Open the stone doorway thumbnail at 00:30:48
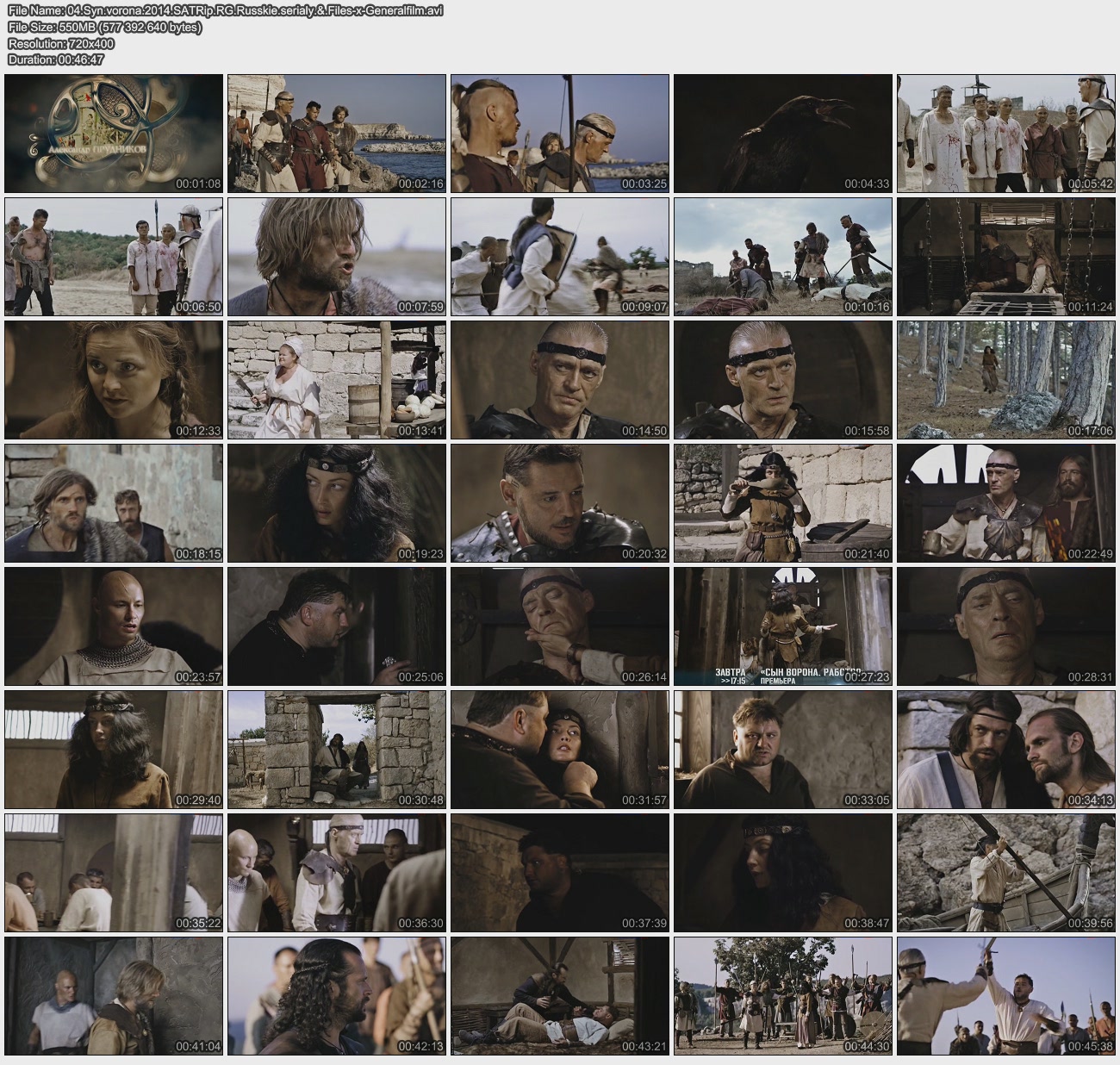The image size is (1120, 1065). (337, 750)
